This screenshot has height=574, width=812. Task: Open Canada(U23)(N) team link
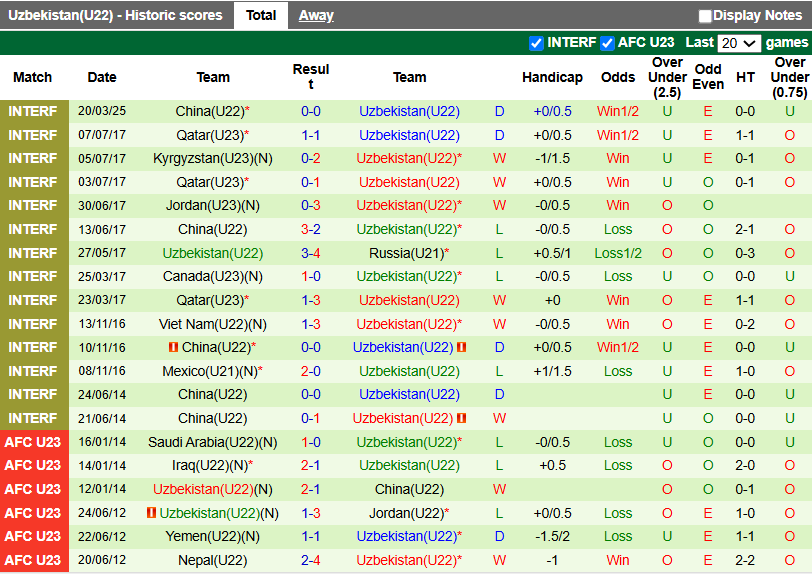click(x=213, y=277)
